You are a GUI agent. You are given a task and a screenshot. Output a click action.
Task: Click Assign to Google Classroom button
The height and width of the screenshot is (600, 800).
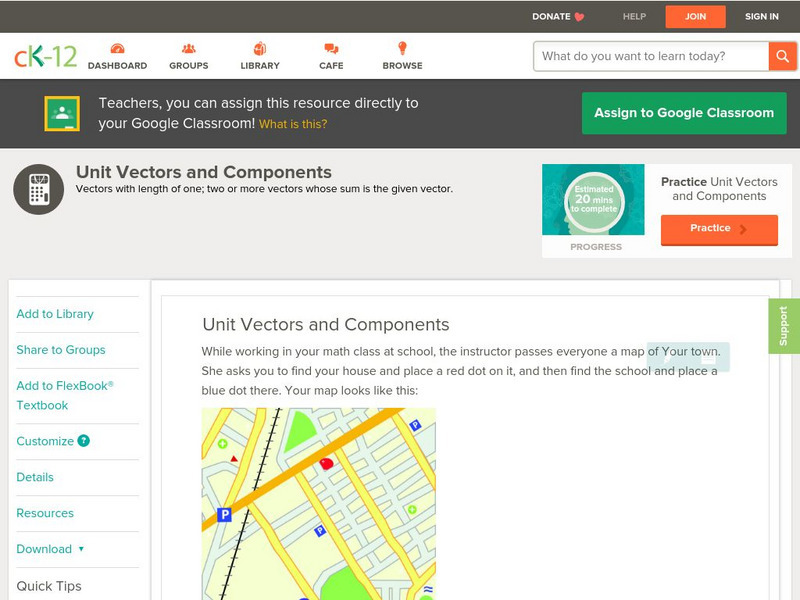coord(684,113)
